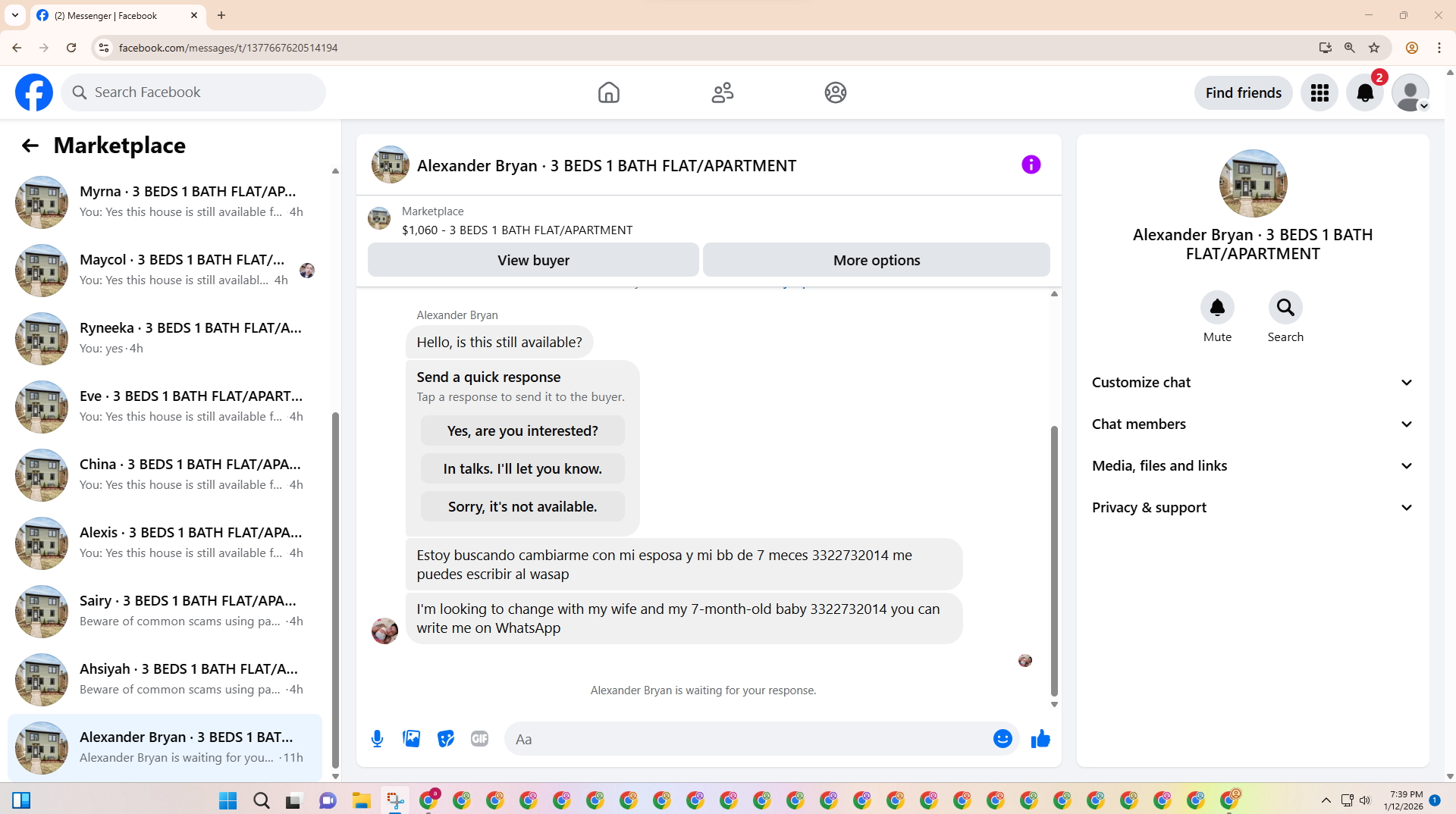
Task: Bookmark this page star icon
Action: point(1373,48)
